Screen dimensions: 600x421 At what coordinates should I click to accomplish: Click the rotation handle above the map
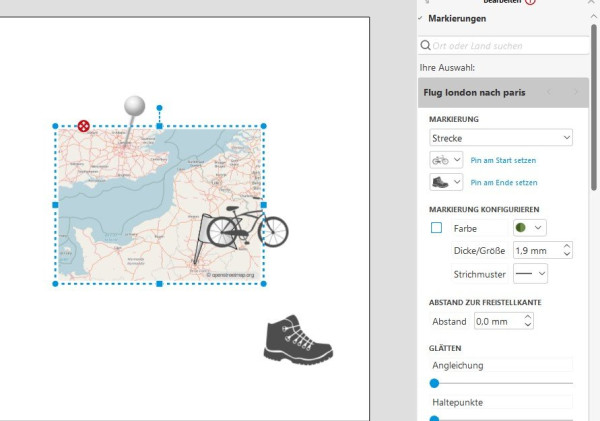159,107
